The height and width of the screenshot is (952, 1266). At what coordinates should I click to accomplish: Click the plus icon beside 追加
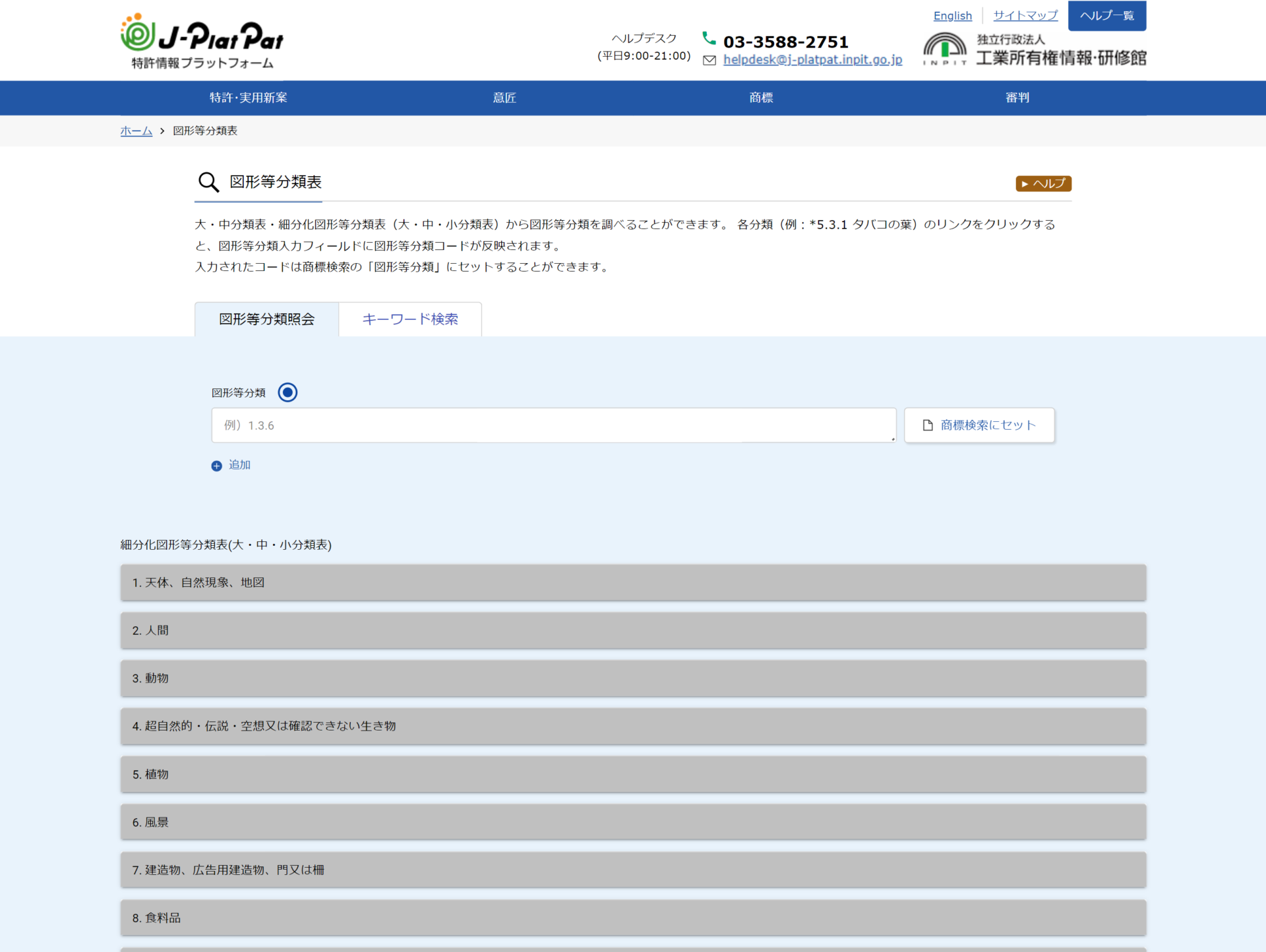click(216, 466)
